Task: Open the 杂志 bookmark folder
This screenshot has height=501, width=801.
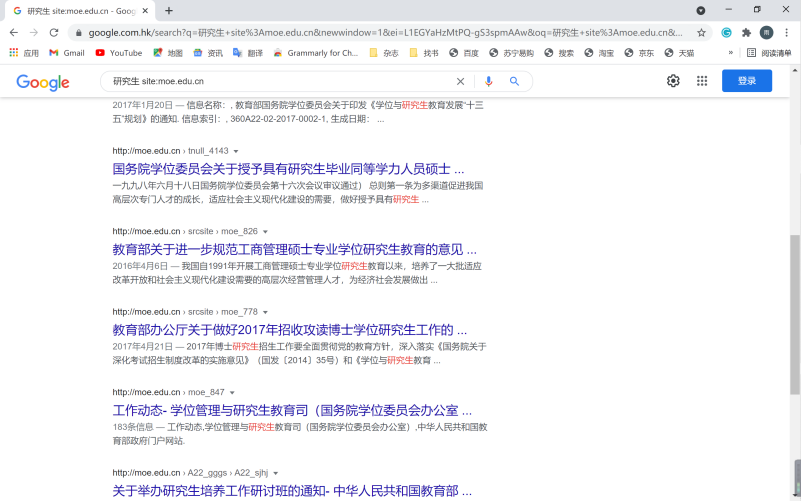Action: click(384, 53)
